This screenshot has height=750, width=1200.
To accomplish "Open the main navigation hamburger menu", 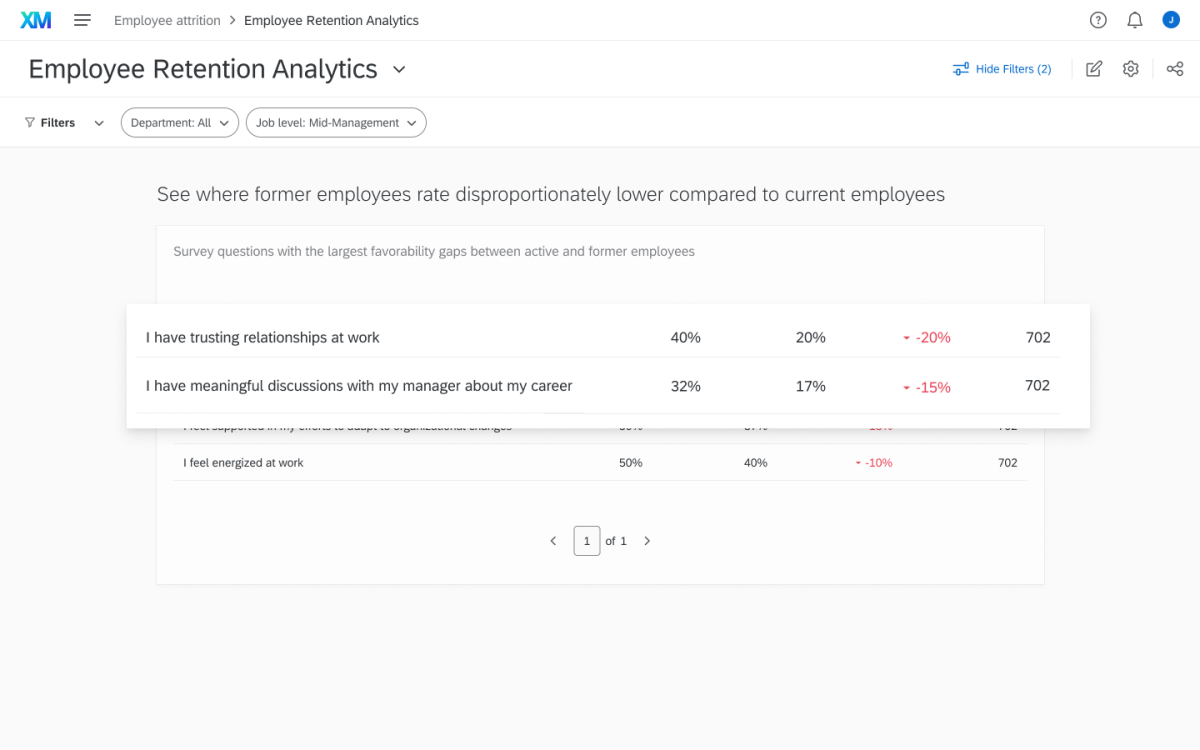I will (84, 19).
